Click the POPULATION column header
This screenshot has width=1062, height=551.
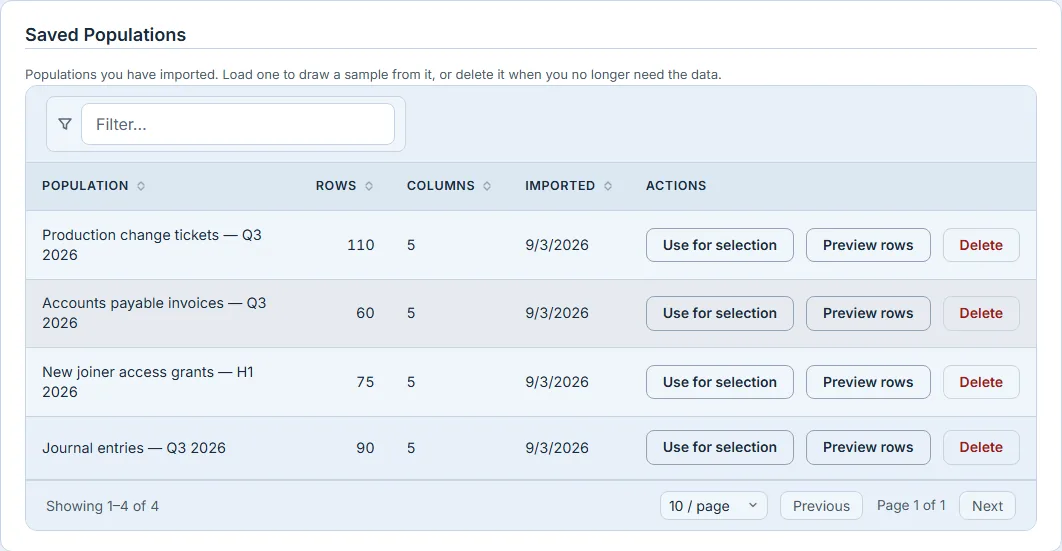pos(85,186)
